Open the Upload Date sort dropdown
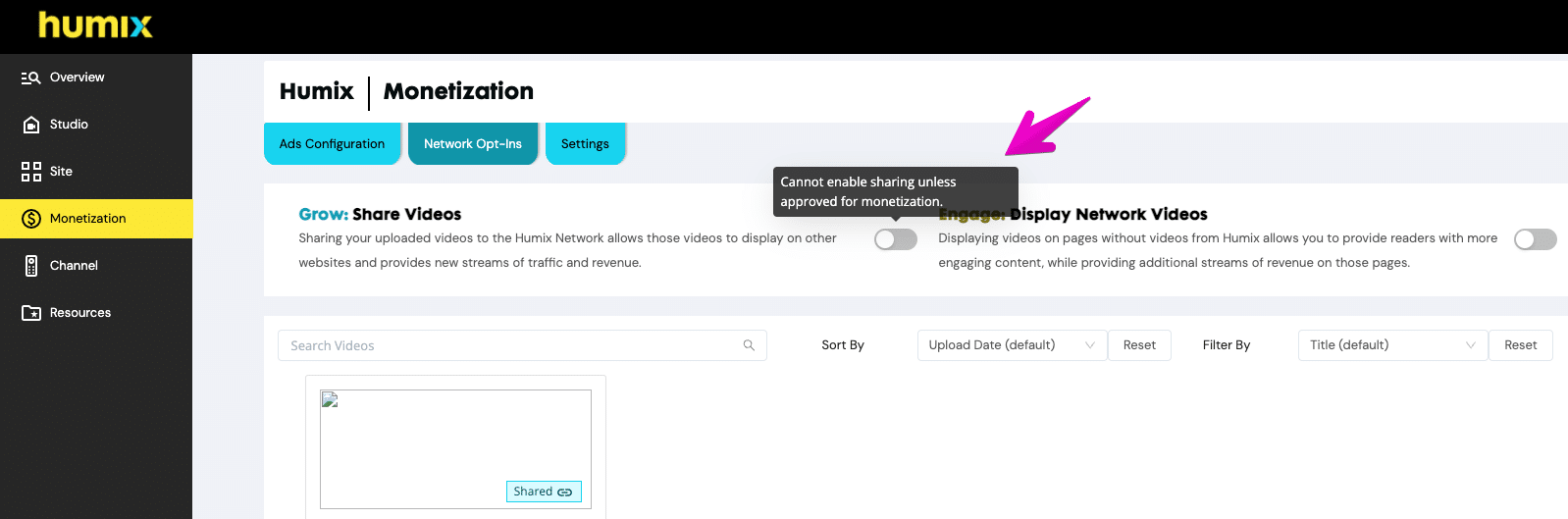The height and width of the screenshot is (519, 1568). 1012,345
